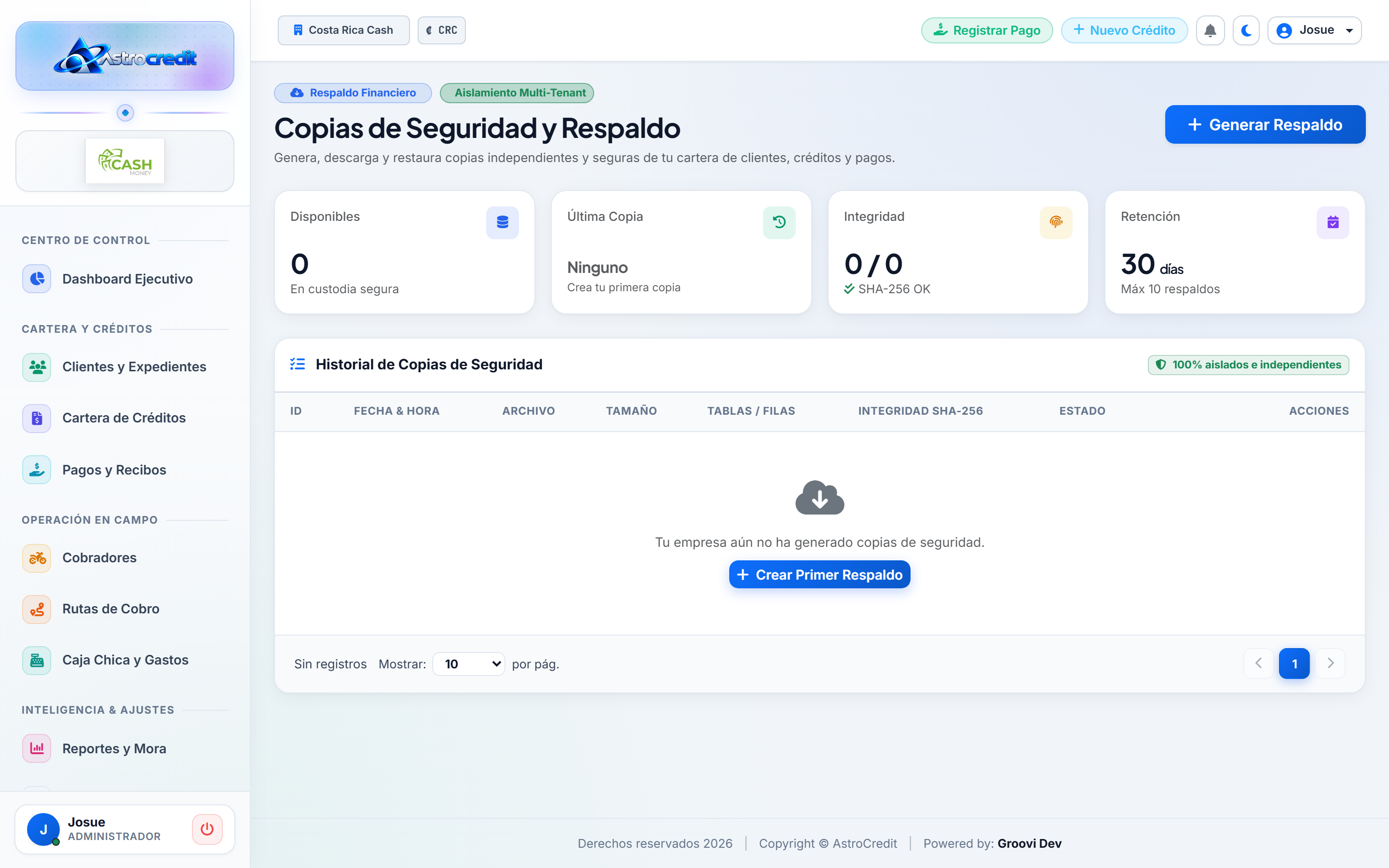This screenshot has height=868, width=1389.
Task: Go to Cartera de Créditos menu label
Action: click(124, 419)
